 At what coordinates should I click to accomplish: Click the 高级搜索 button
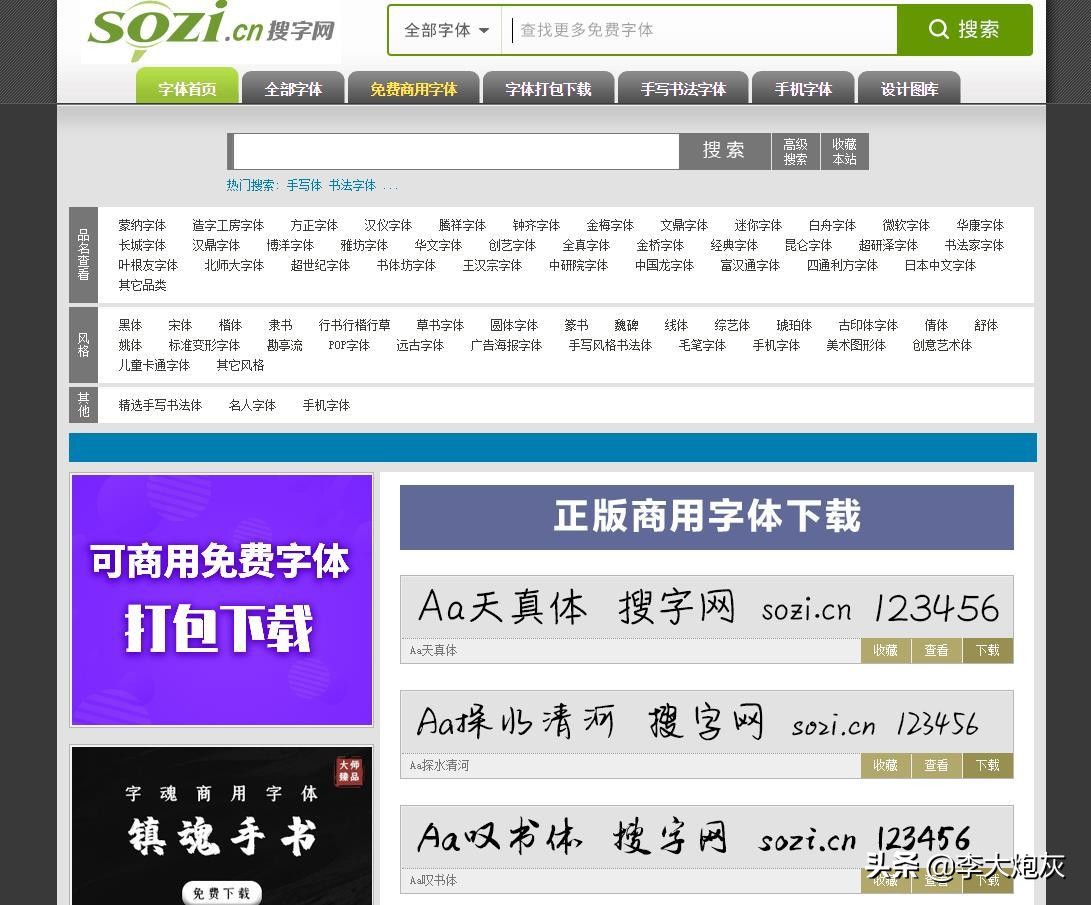[x=795, y=151]
